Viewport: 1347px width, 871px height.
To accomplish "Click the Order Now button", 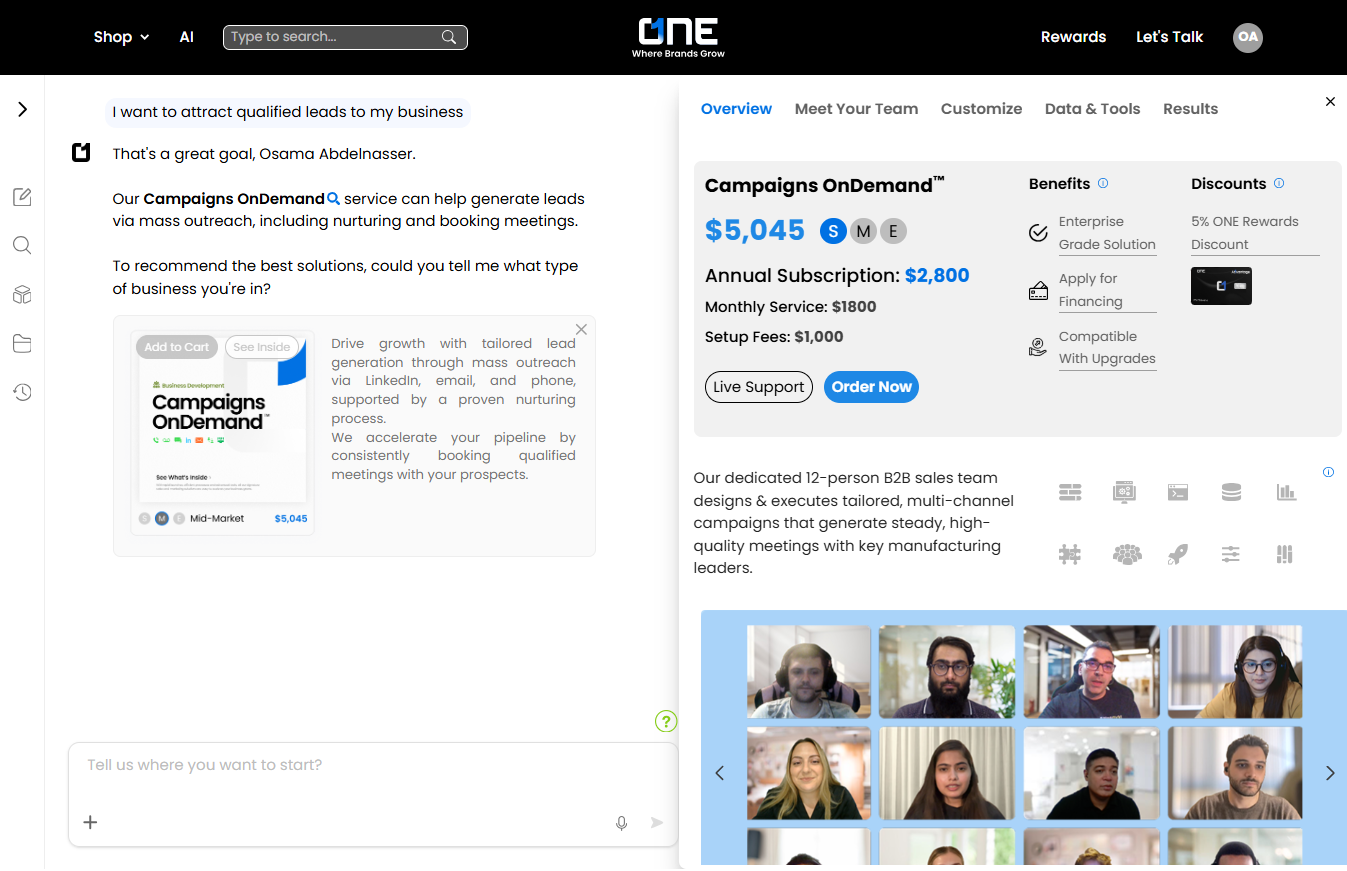I will [871, 387].
